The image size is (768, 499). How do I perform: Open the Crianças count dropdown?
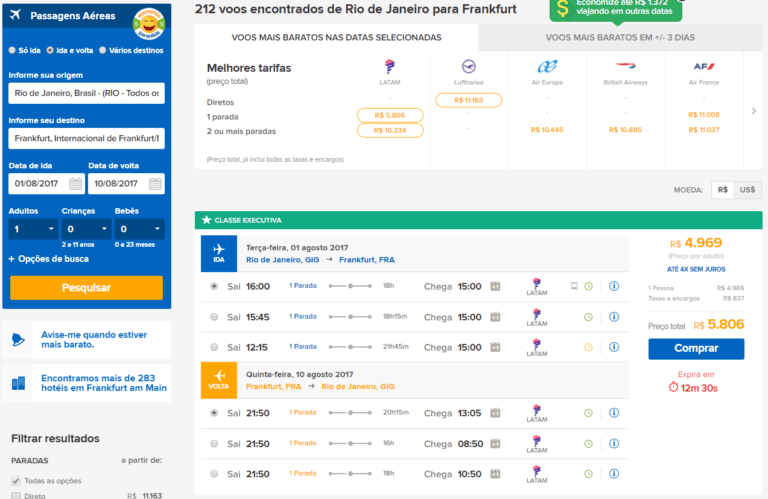(x=86, y=229)
